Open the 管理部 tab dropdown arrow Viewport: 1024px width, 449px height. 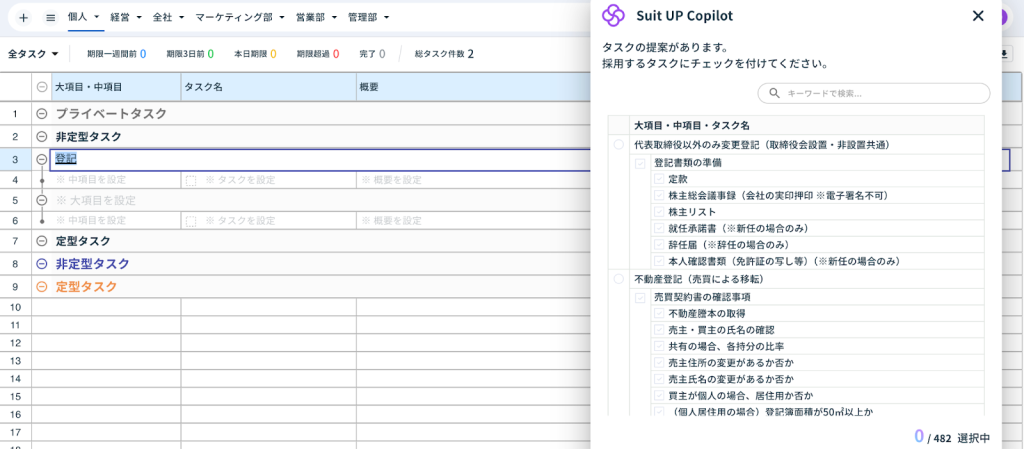(x=386, y=18)
